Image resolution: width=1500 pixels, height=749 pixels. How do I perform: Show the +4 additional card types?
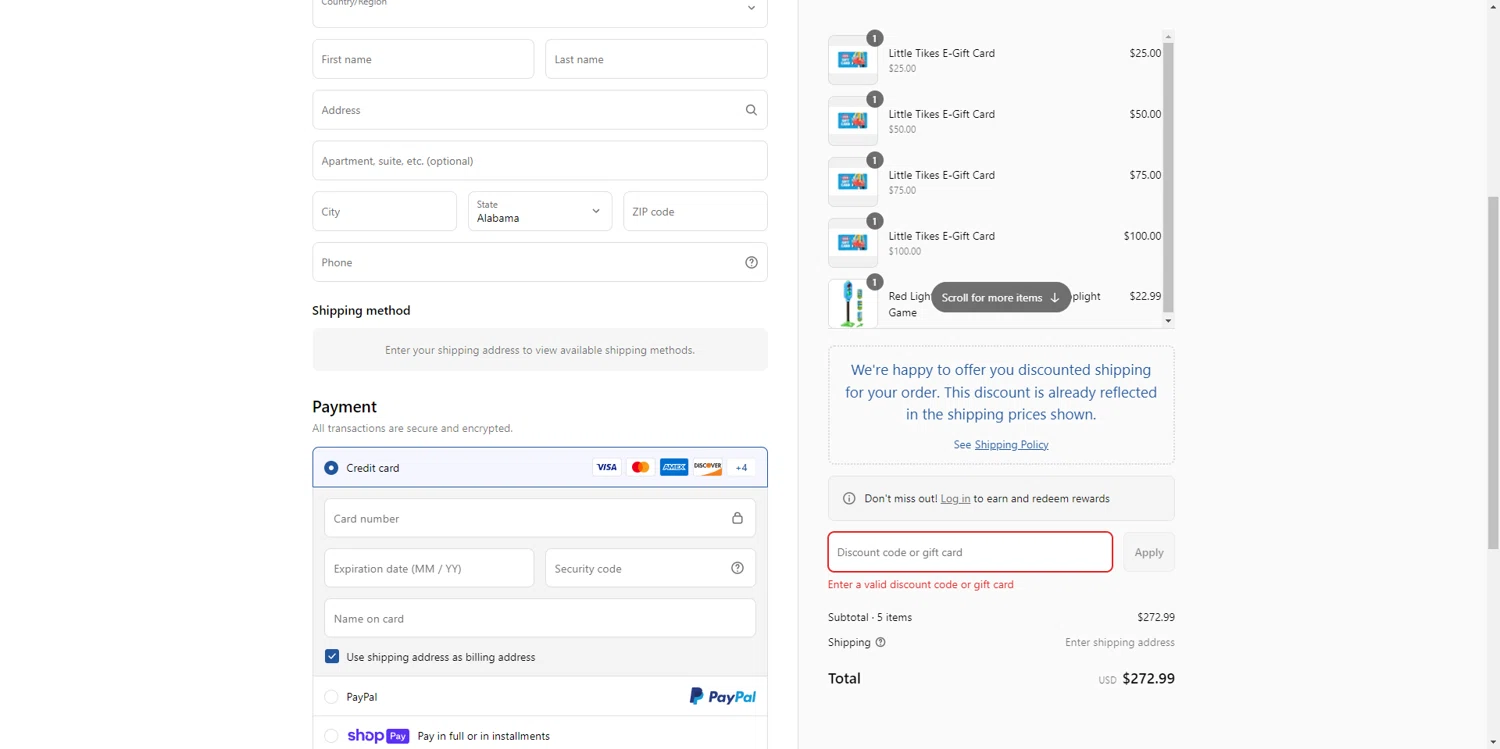tap(741, 467)
